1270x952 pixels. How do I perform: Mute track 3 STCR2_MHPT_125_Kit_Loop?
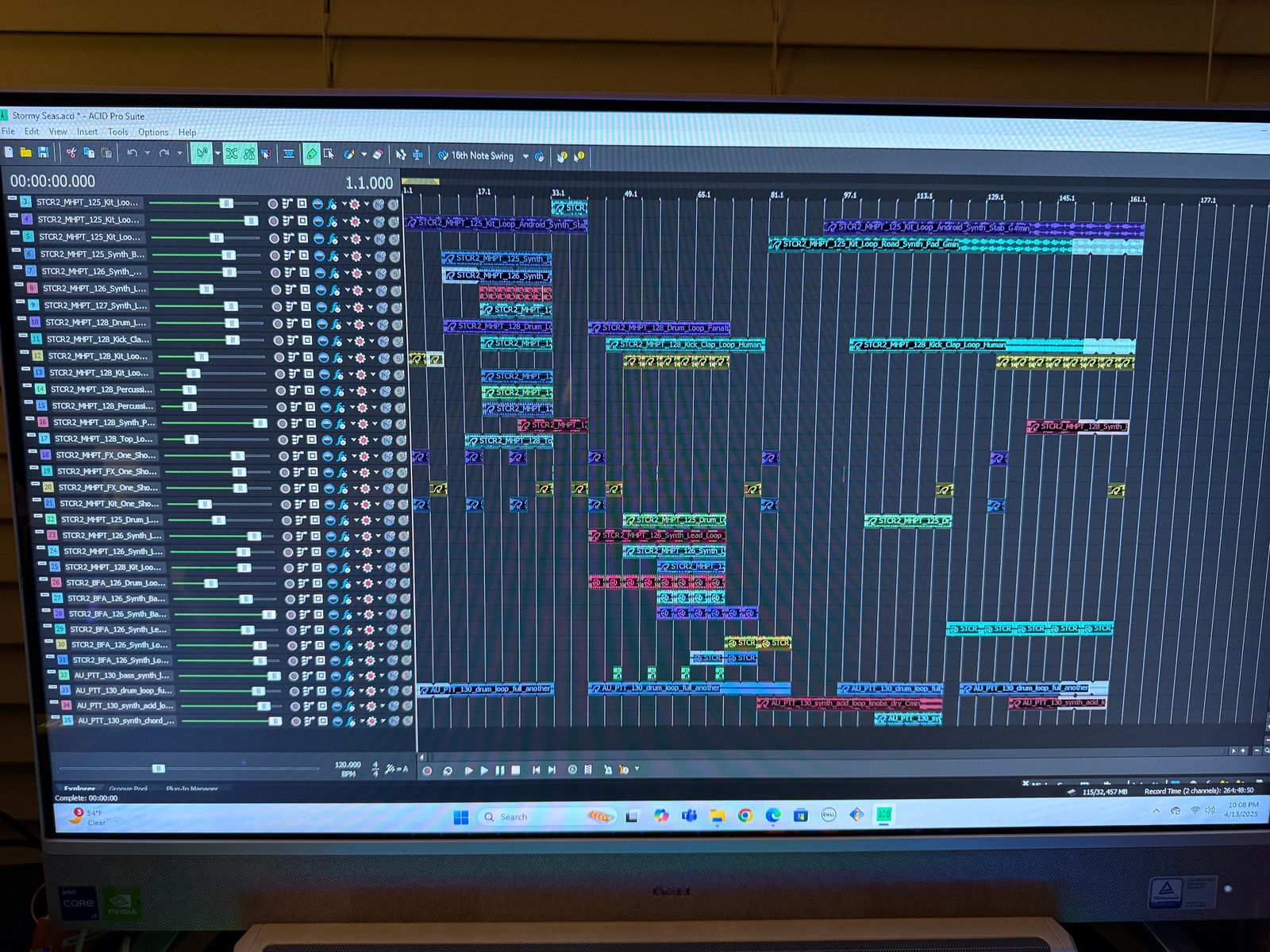[x=379, y=204]
